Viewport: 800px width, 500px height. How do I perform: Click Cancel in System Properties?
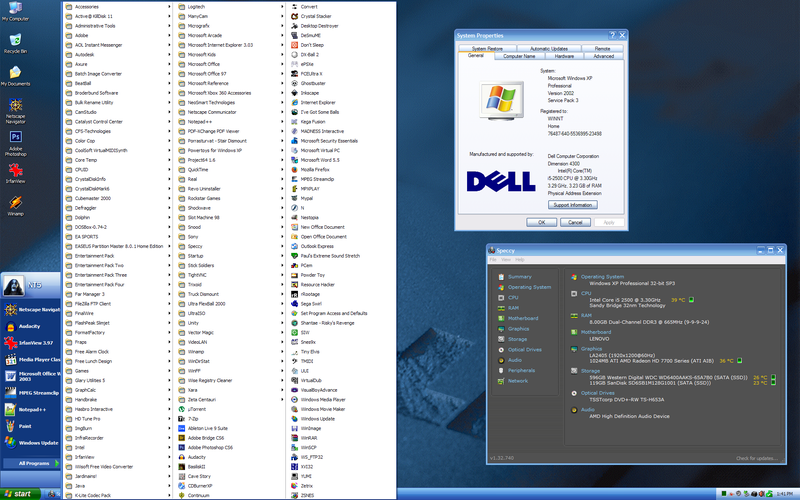[x=575, y=222]
